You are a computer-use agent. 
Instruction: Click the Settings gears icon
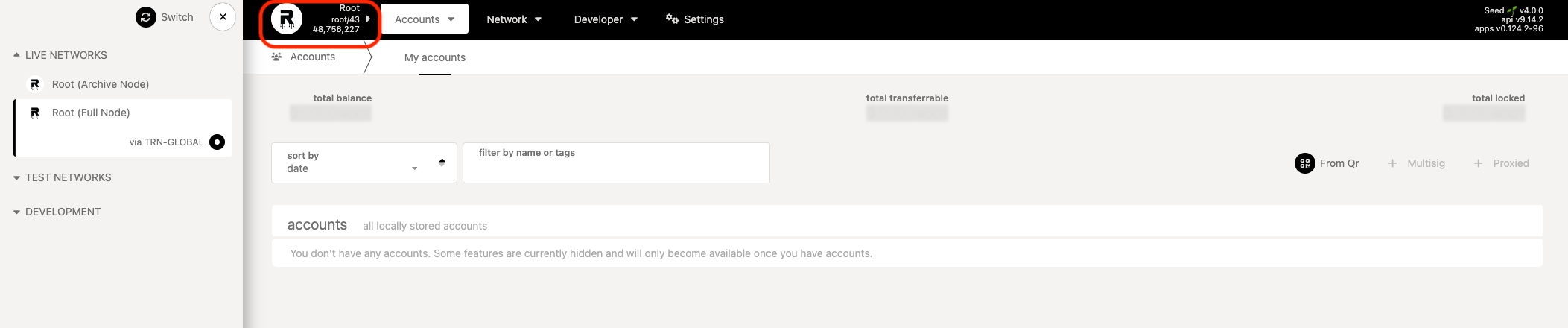(x=672, y=19)
